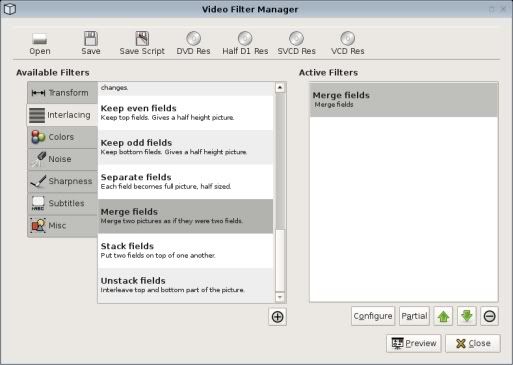Click the Close button

[x=473, y=343]
